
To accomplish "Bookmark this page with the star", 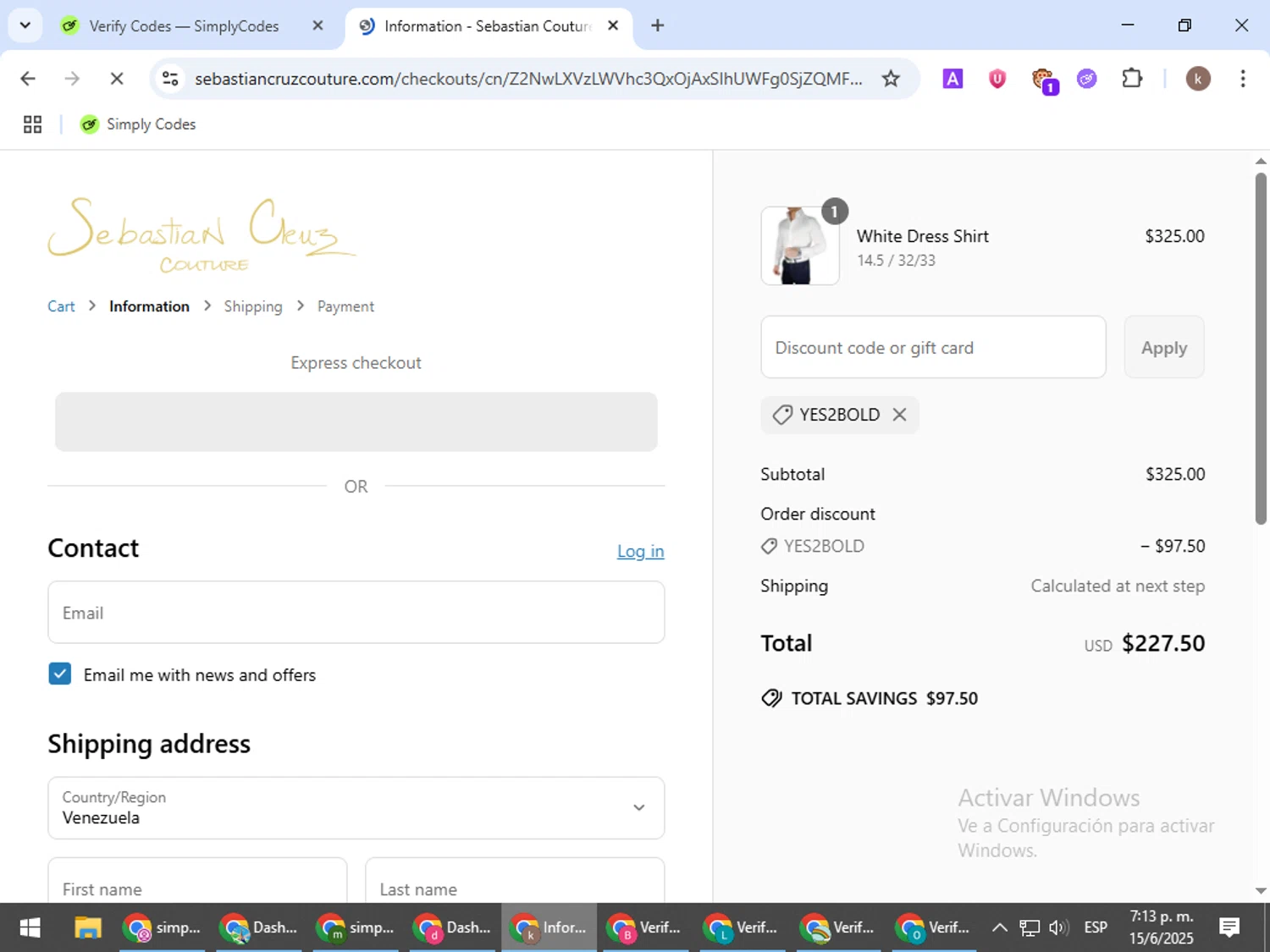I will coord(891,79).
